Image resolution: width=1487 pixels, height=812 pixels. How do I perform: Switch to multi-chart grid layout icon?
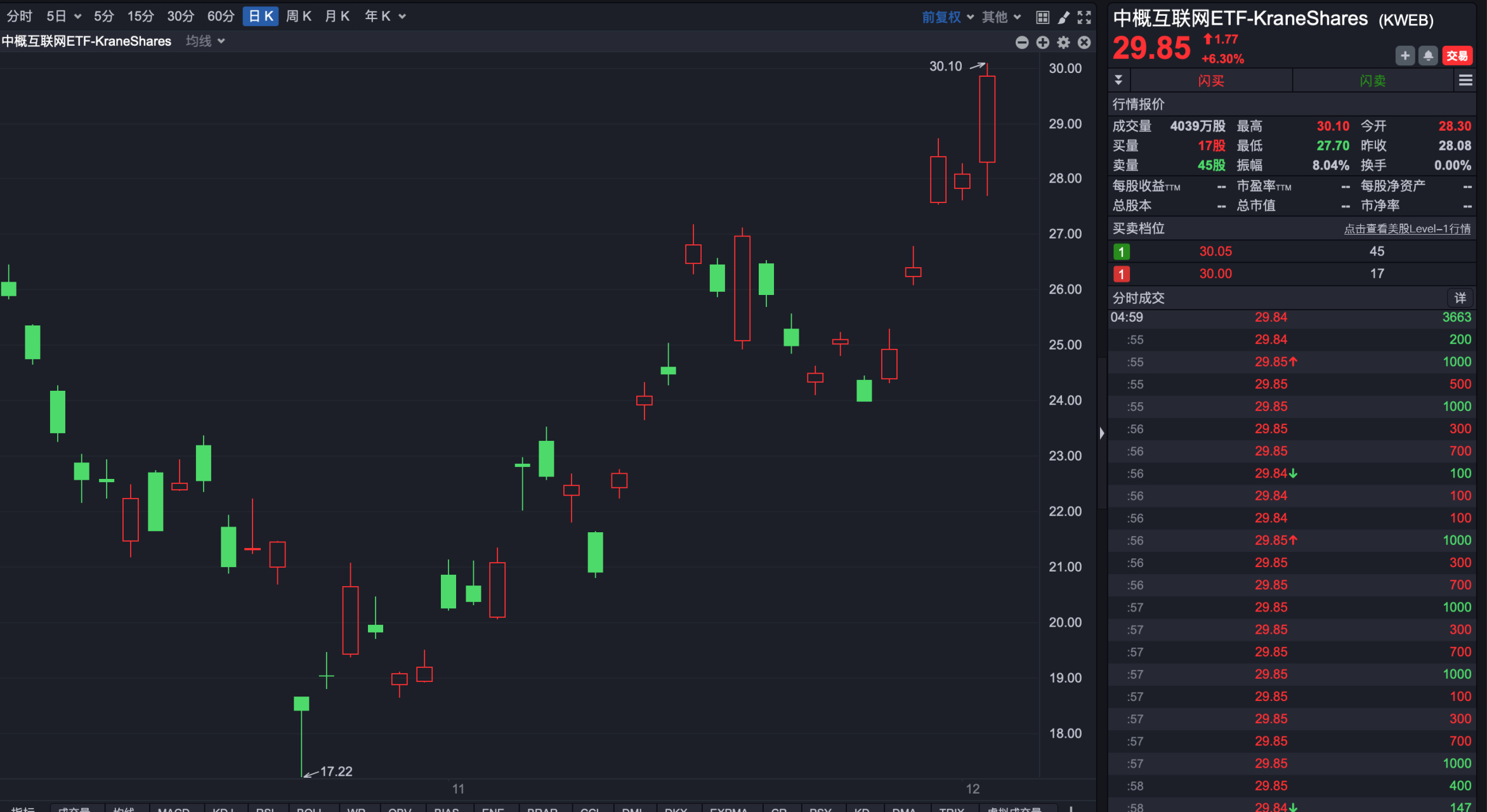[1042, 17]
